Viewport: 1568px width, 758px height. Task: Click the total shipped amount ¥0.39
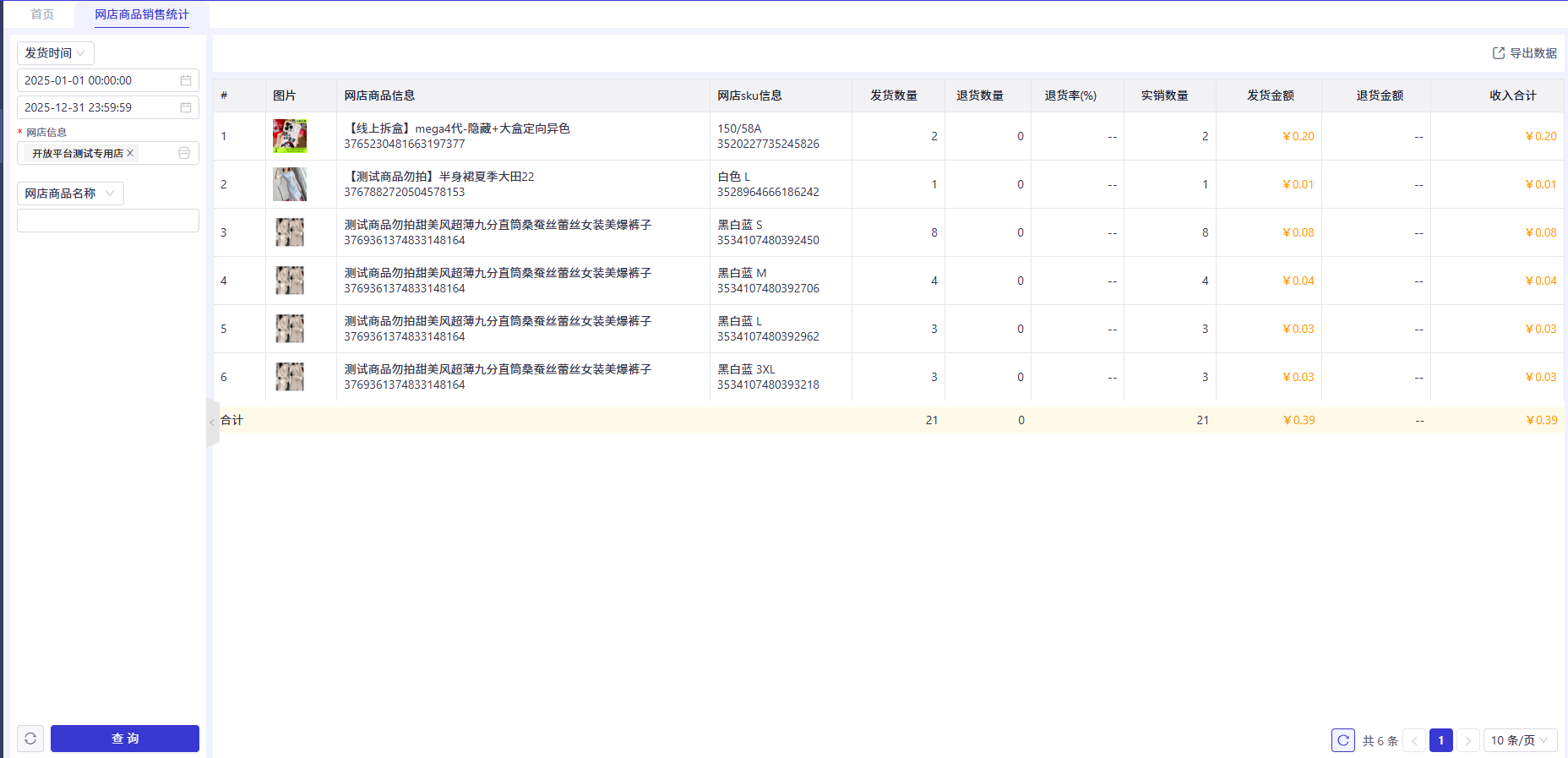(1298, 420)
